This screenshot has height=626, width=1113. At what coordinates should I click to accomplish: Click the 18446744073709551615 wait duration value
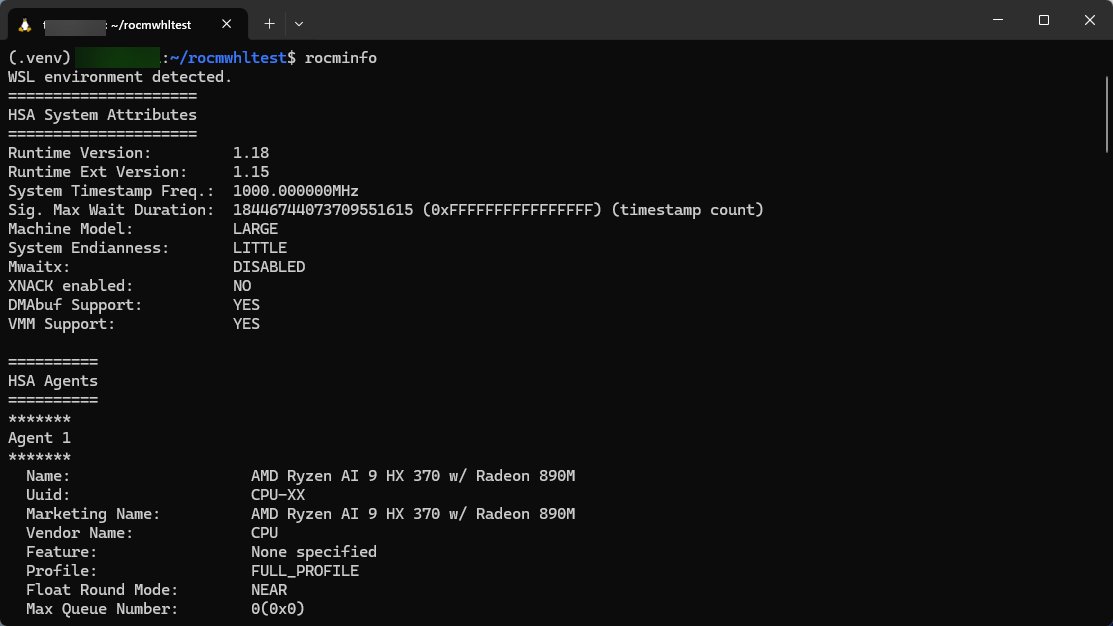323,210
